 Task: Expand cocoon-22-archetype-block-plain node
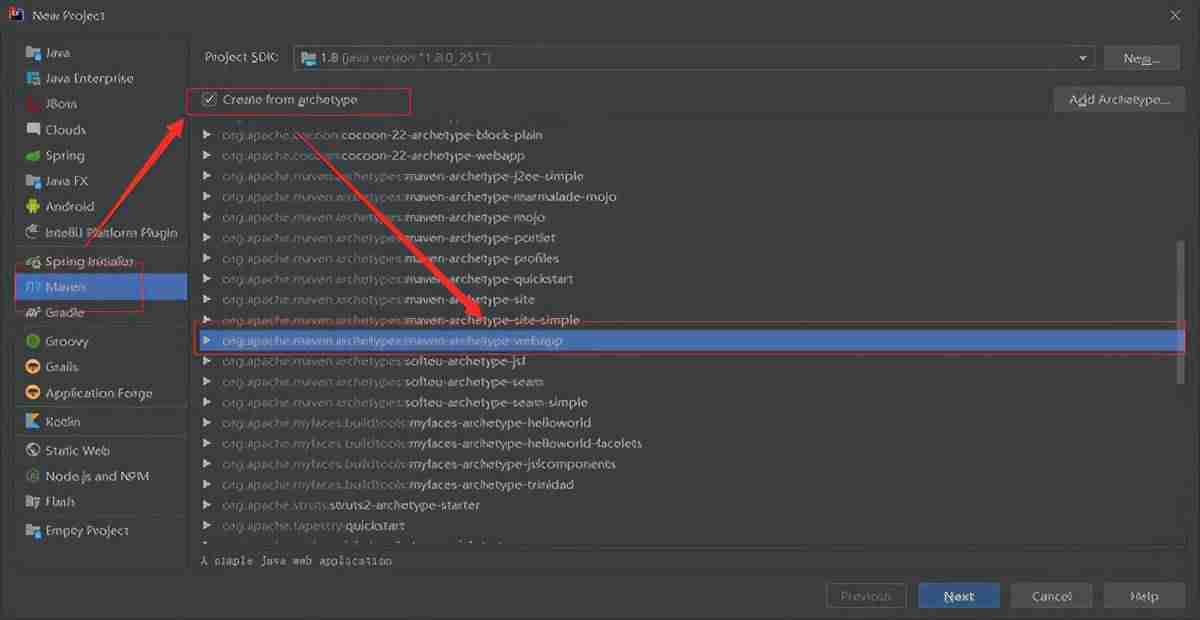tap(207, 135)
